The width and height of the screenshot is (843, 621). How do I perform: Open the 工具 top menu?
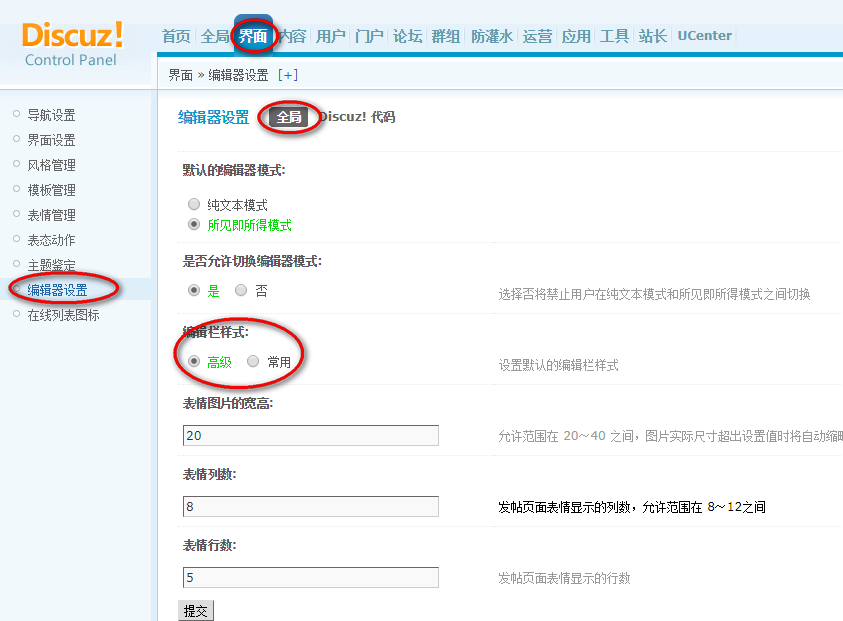615,36
